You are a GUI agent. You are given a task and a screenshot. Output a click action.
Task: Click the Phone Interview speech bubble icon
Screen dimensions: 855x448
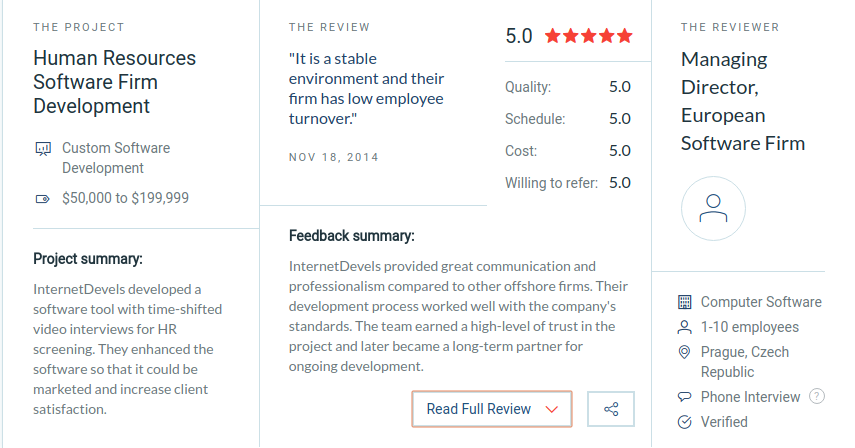684,397
